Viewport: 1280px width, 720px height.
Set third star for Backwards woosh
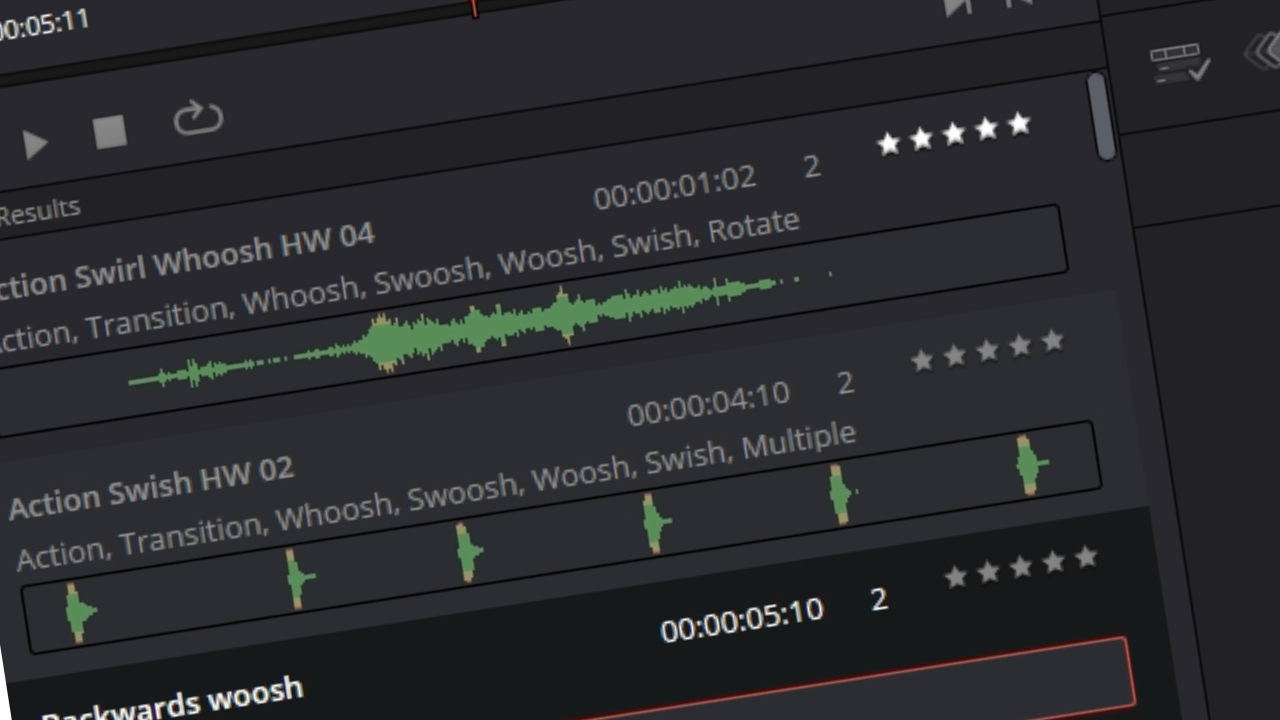click(x=1021, y=567)
